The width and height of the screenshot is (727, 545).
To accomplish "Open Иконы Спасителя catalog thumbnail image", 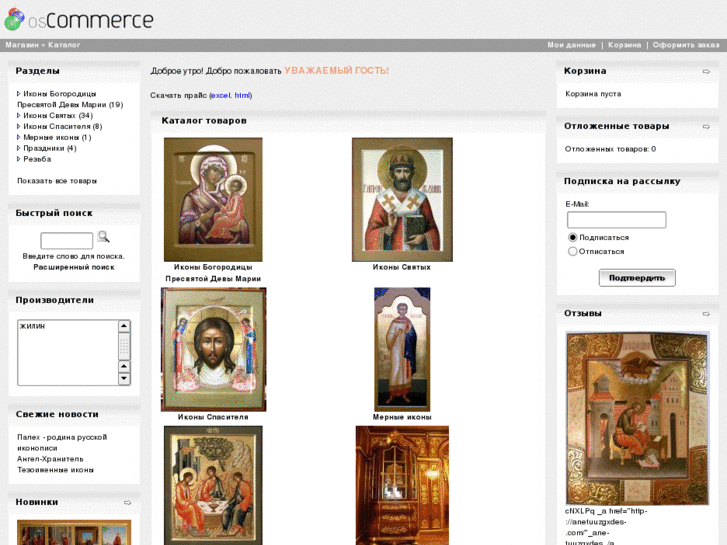I will (x=213, y=349).
